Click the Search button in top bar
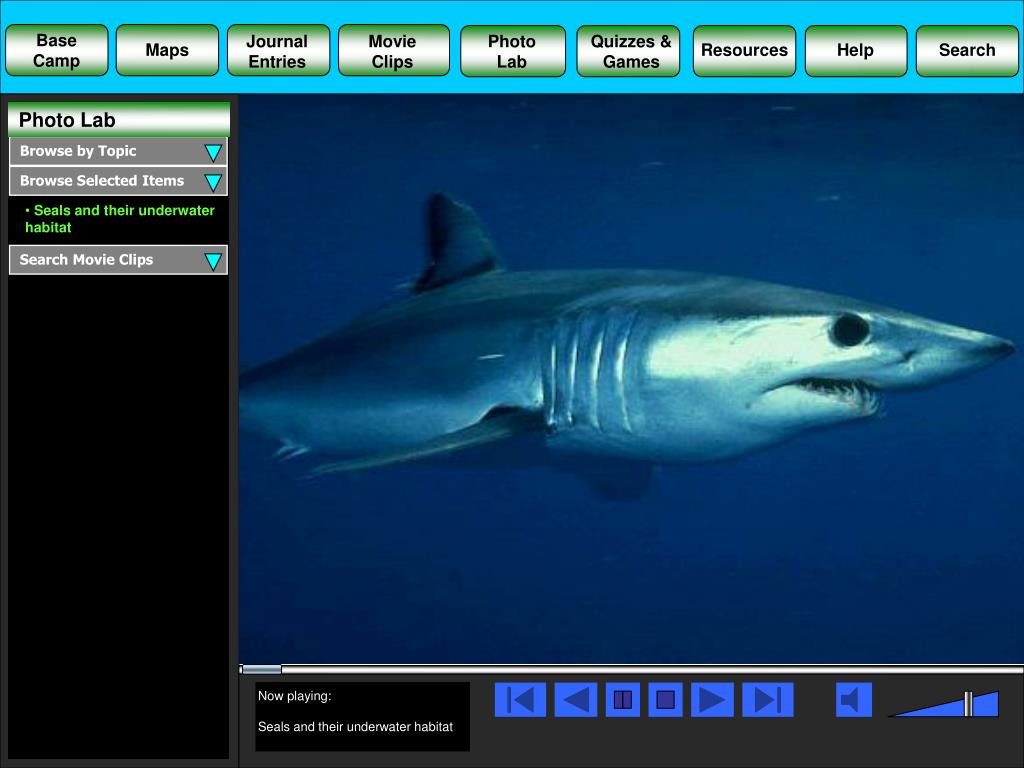1024x768 pixels. tap(967, 51)
